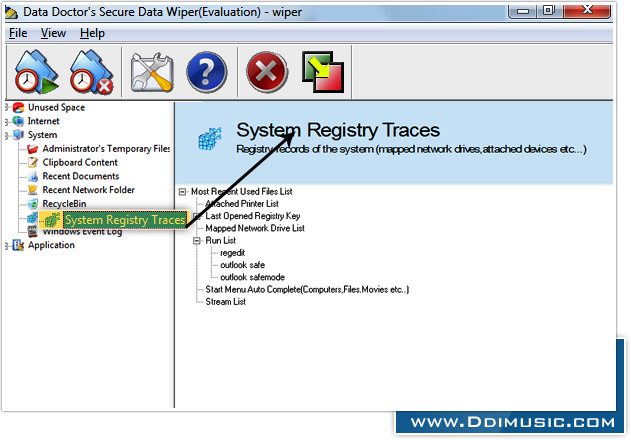Click the blue registry cubes icon in header
631x440 pixels.
210,139
